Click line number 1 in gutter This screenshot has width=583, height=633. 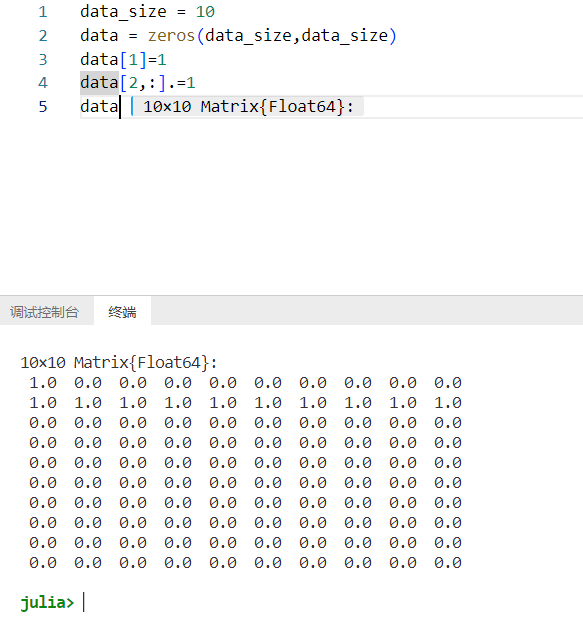[43, 12]
